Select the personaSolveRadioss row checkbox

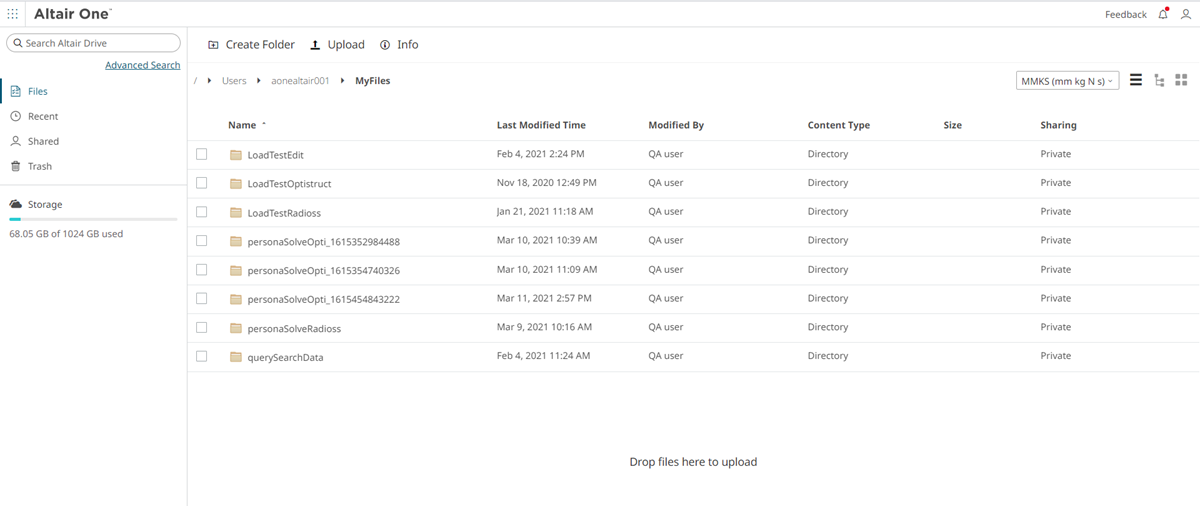[202, 327]
